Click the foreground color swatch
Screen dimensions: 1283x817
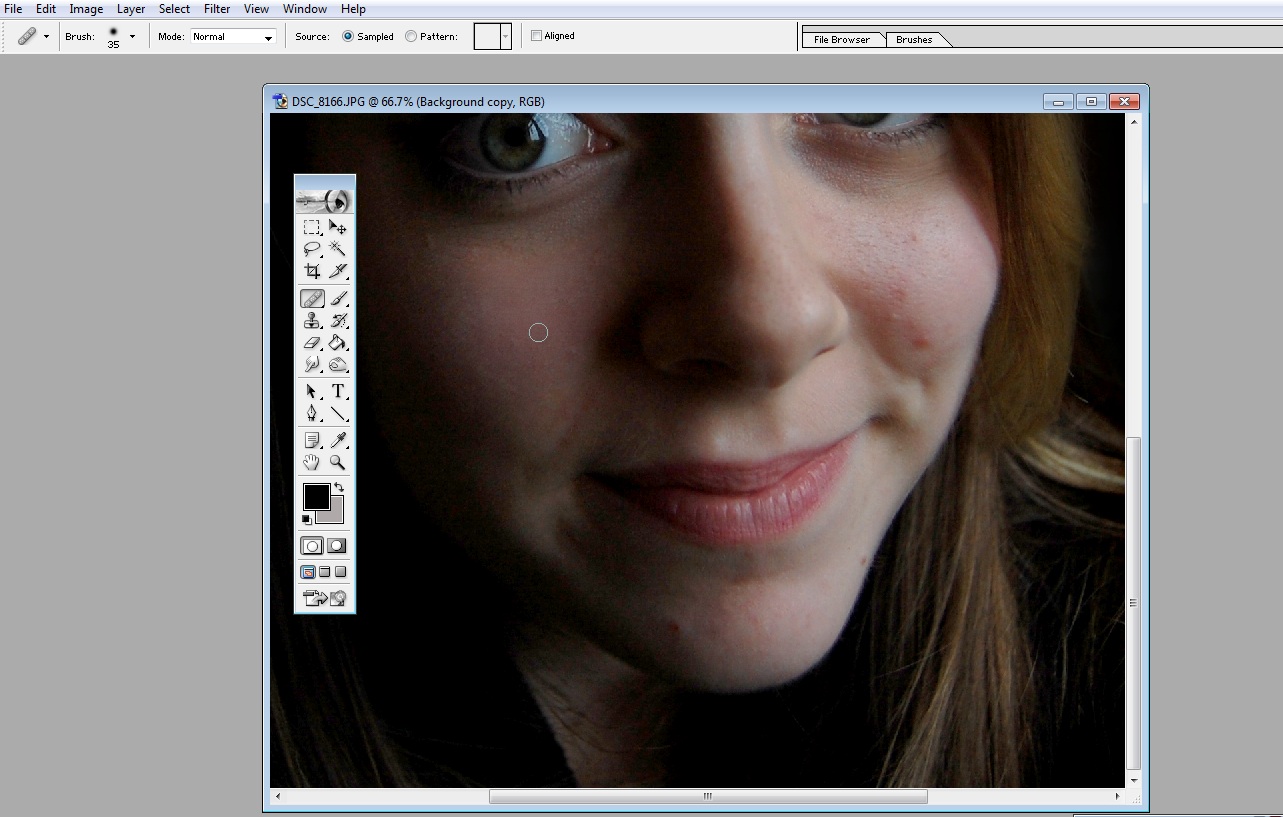pyautogui.click(x=316, y=496)
